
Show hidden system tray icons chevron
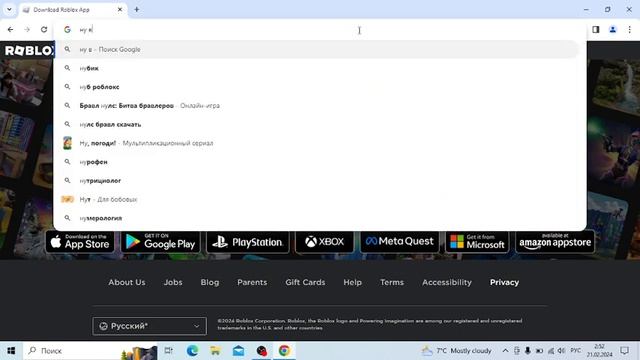click(505, 351)
